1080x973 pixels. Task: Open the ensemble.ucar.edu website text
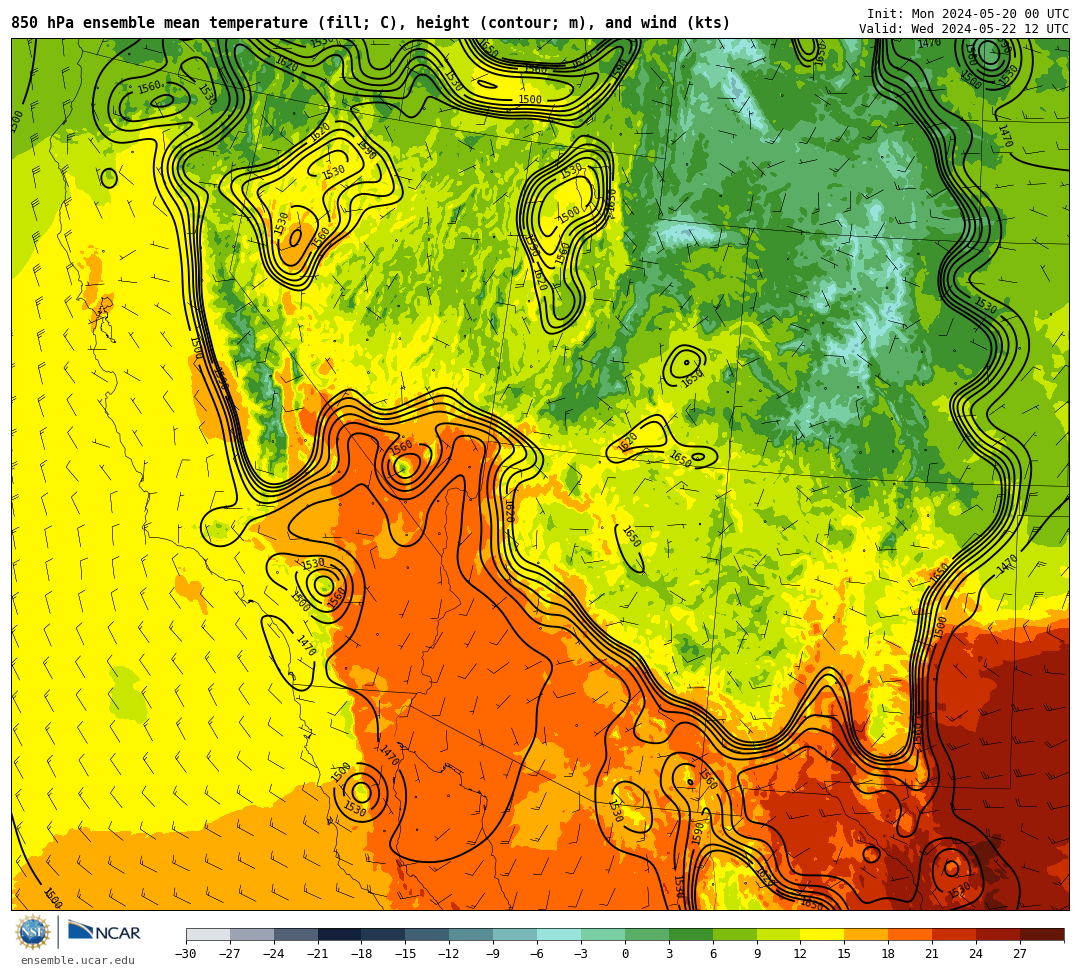78,960
